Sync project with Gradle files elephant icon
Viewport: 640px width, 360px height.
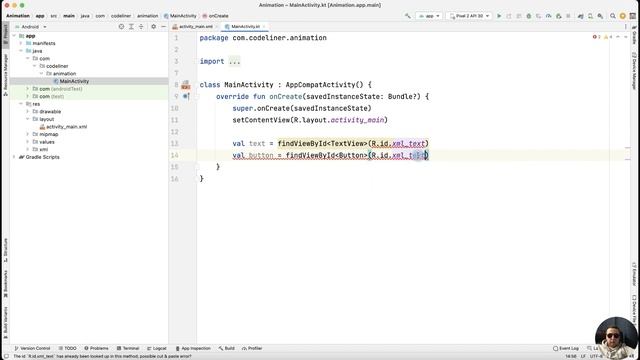point(580,16)
